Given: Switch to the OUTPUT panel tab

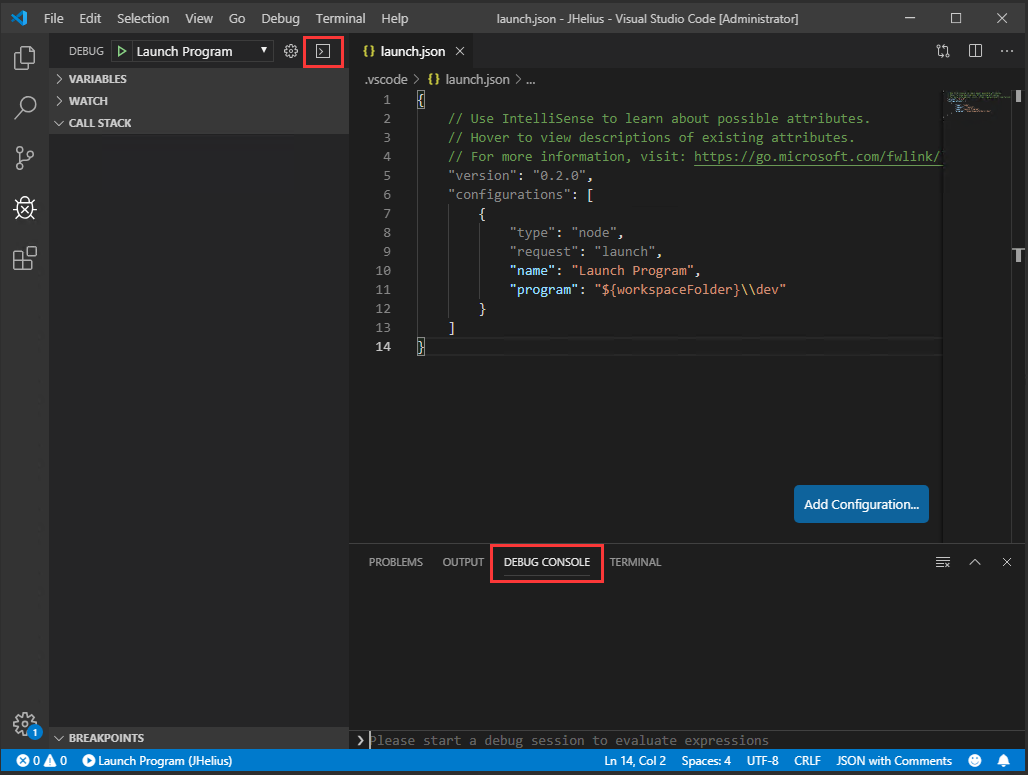Looking at the screenshot, I should pyautogui.click(x=463, y=562).
